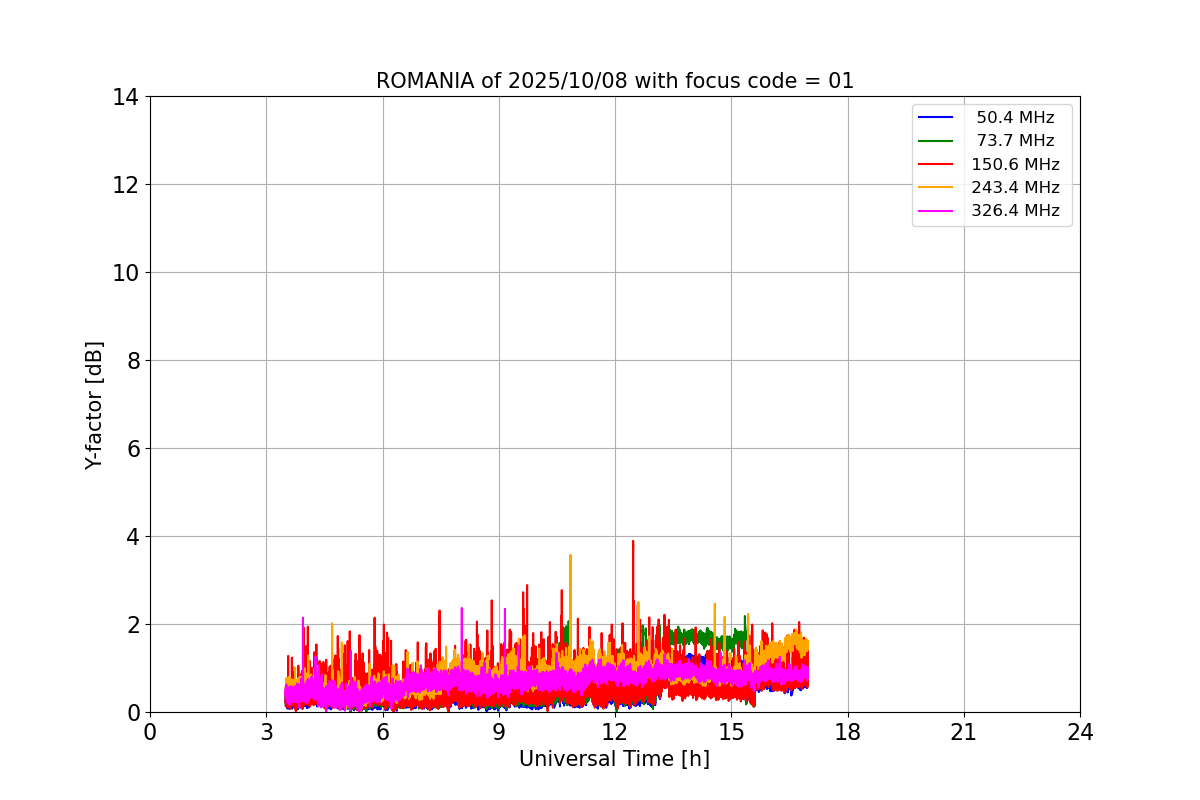
Task: Click the green line swatch in legend
Action: pos(936,141)
